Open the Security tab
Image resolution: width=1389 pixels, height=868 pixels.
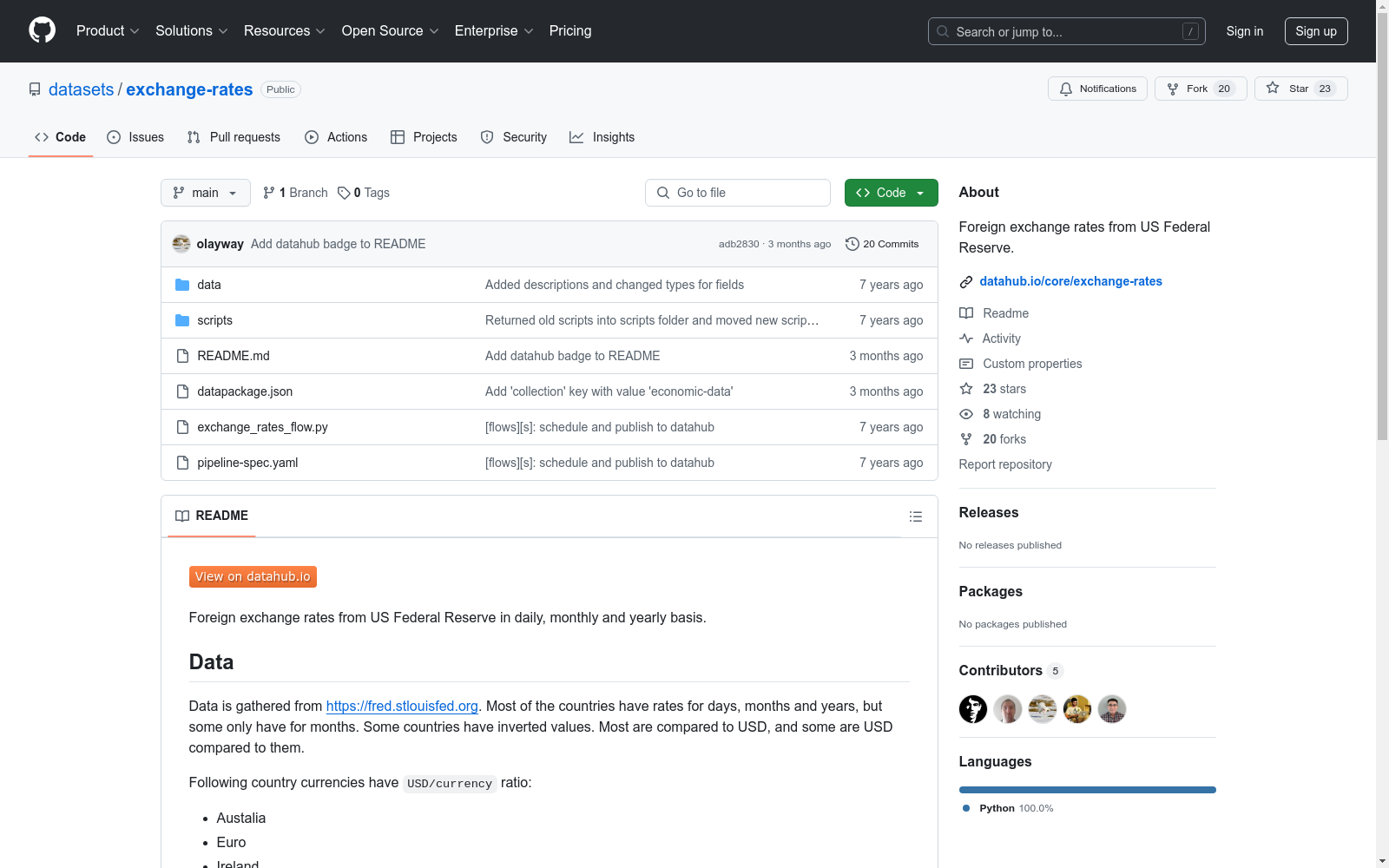pos(514,137)
